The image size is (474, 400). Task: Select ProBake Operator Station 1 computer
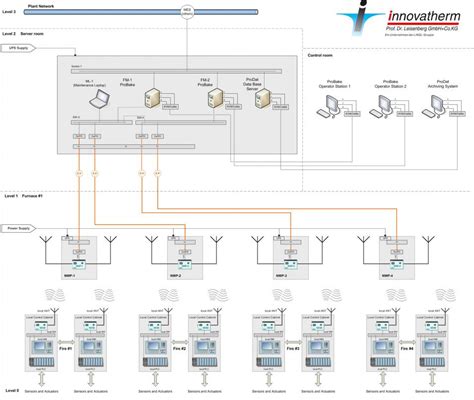[x=328, y=106]
